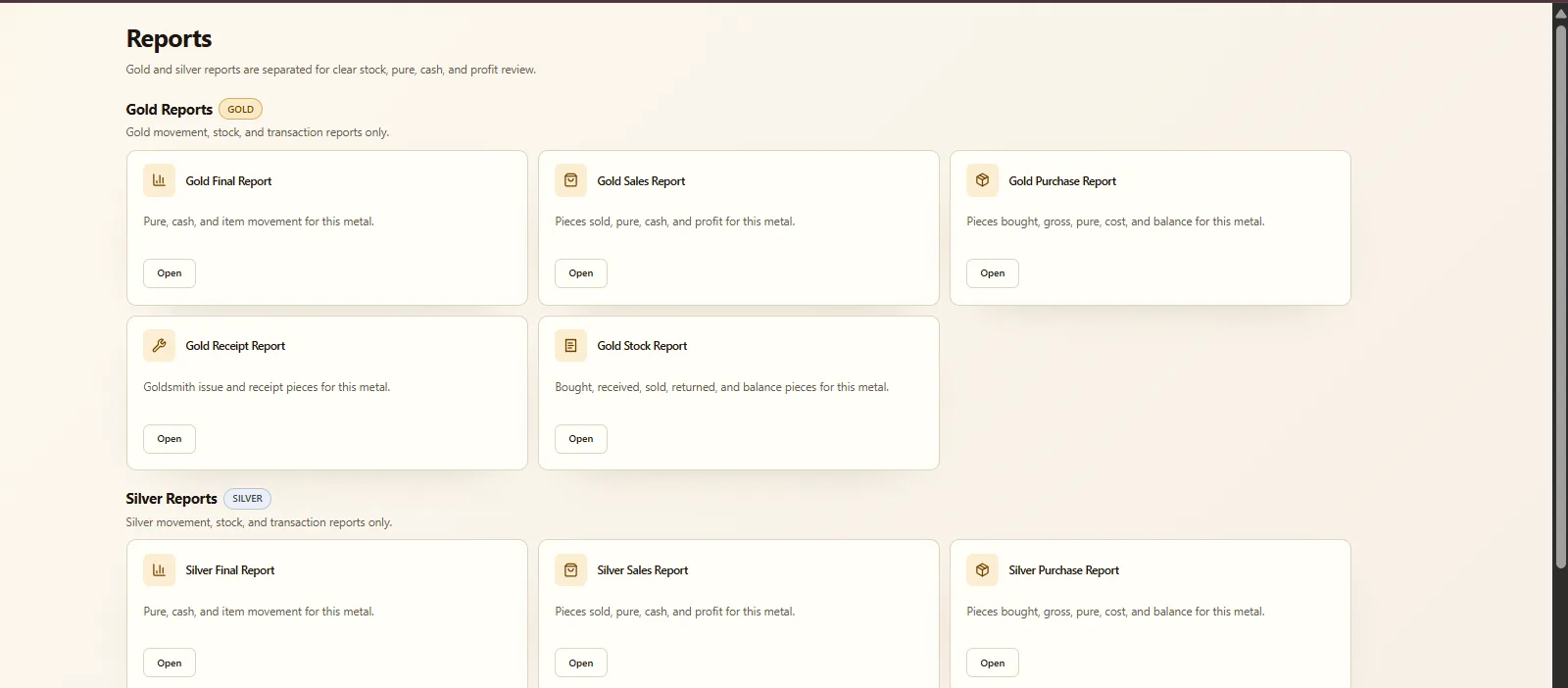Image resolution: width=1568 pixels, height=688 pixels.
Task: Click the Gold Stock Report document icon
Action: [x=570, y=345]
